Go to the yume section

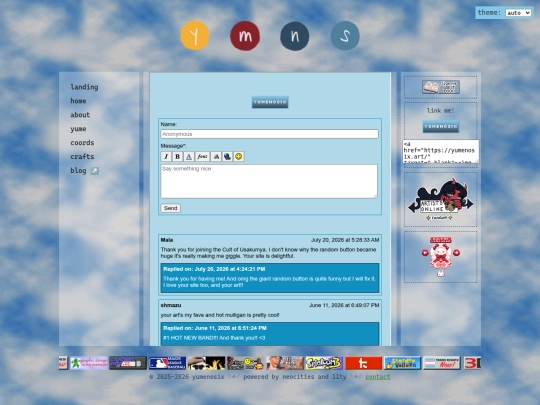click(x=78, y=129)
